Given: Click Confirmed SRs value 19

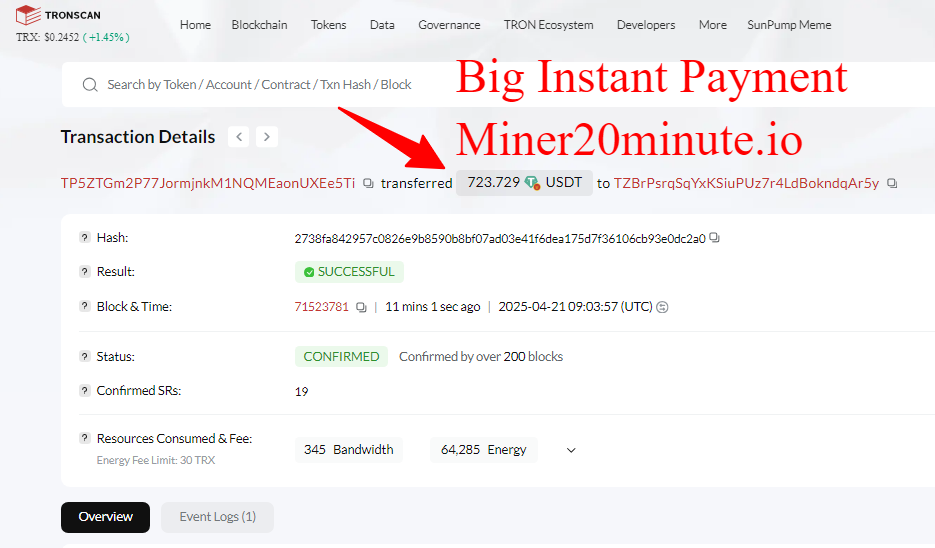Looking at the screenshot, I should (301, 392).
